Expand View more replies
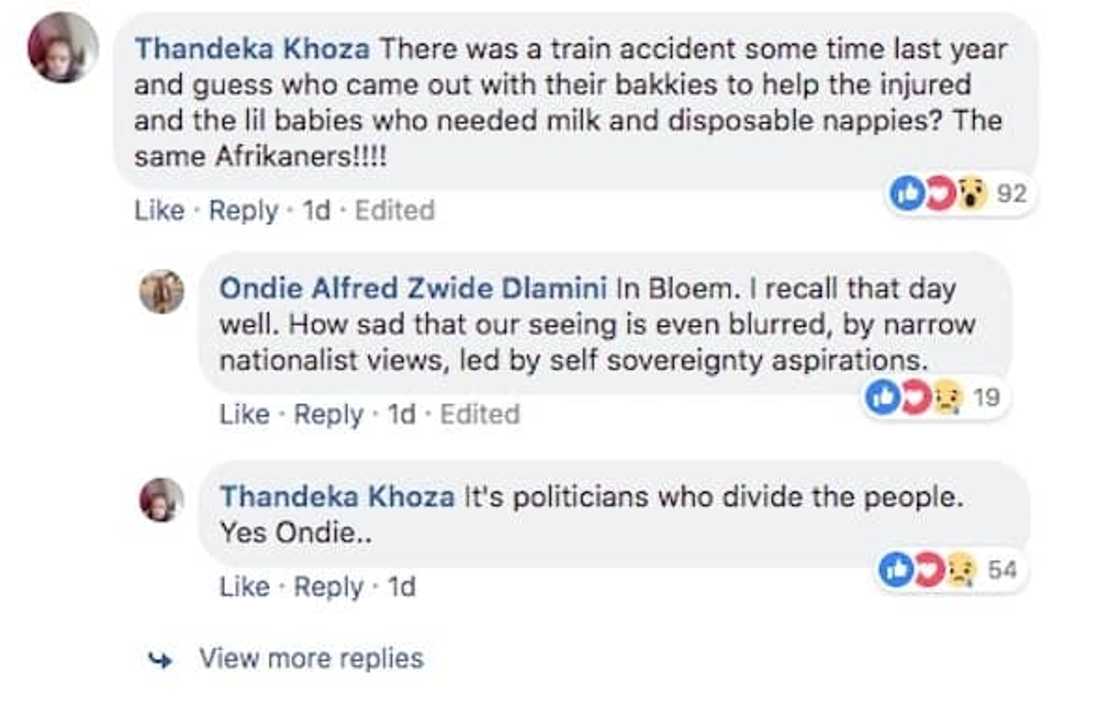Viewport: 1120px width, 706px height. 310,658
